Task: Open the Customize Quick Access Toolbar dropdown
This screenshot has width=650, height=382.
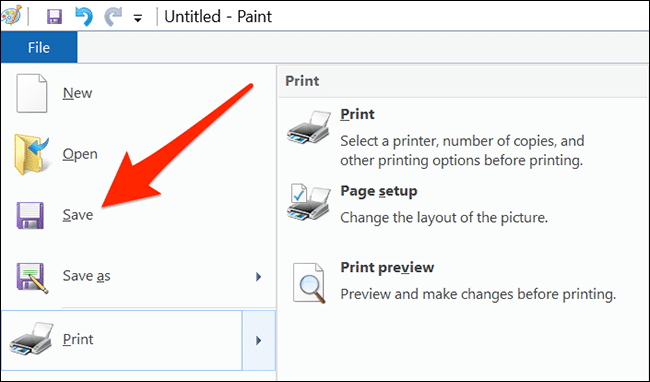Action: point(138,18)
